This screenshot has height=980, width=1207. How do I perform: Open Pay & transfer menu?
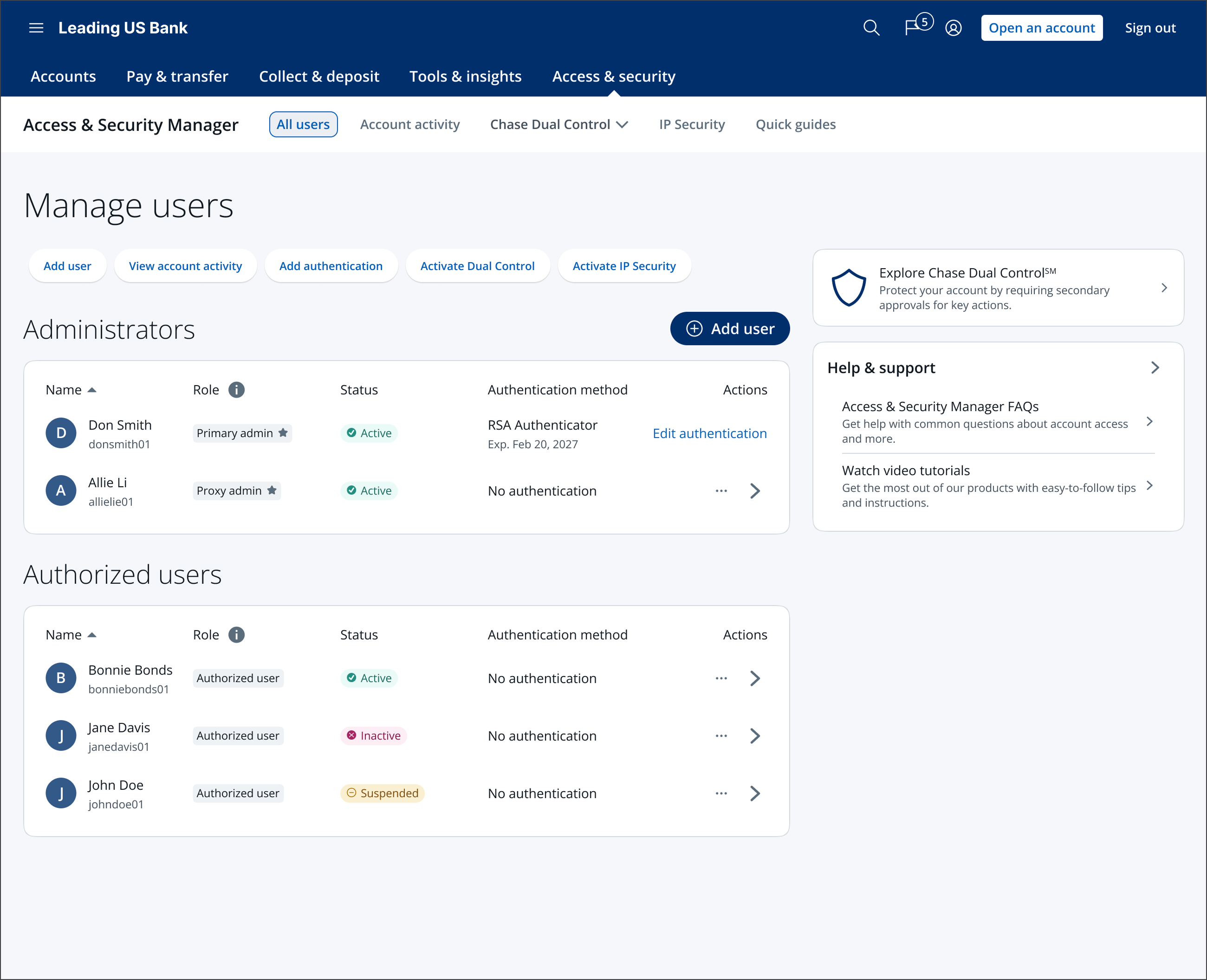click(177, 76)
